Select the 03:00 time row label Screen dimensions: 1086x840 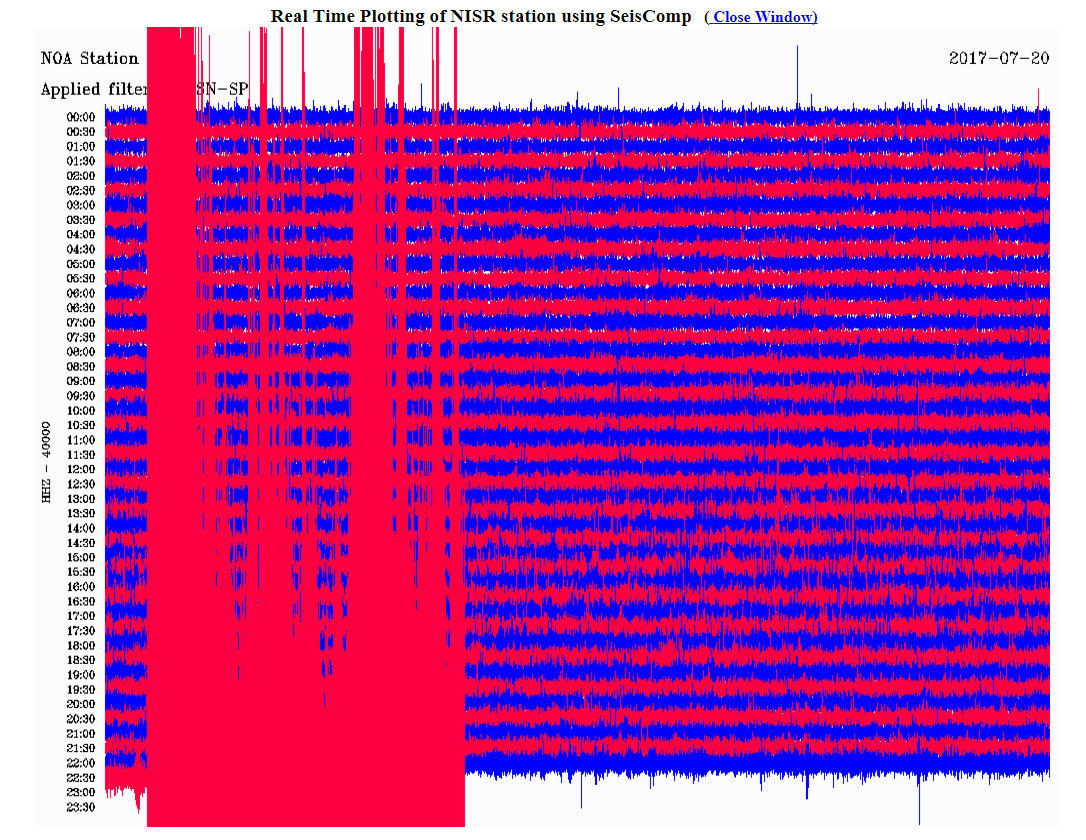tap(81, 205)
